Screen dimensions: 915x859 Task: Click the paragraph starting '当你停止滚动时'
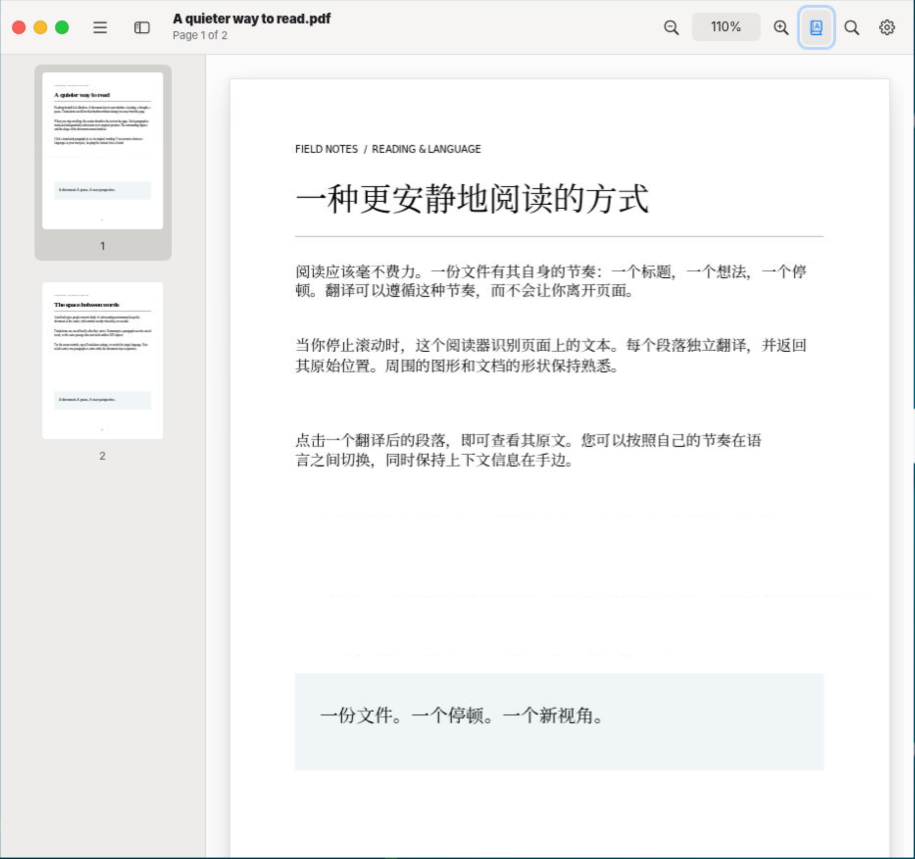[551, 355]
